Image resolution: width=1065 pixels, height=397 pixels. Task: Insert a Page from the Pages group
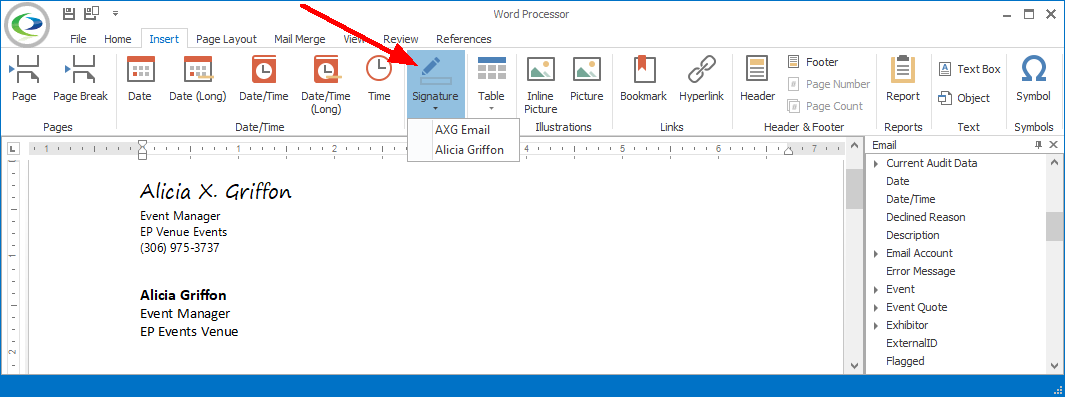tap(24, 79)
